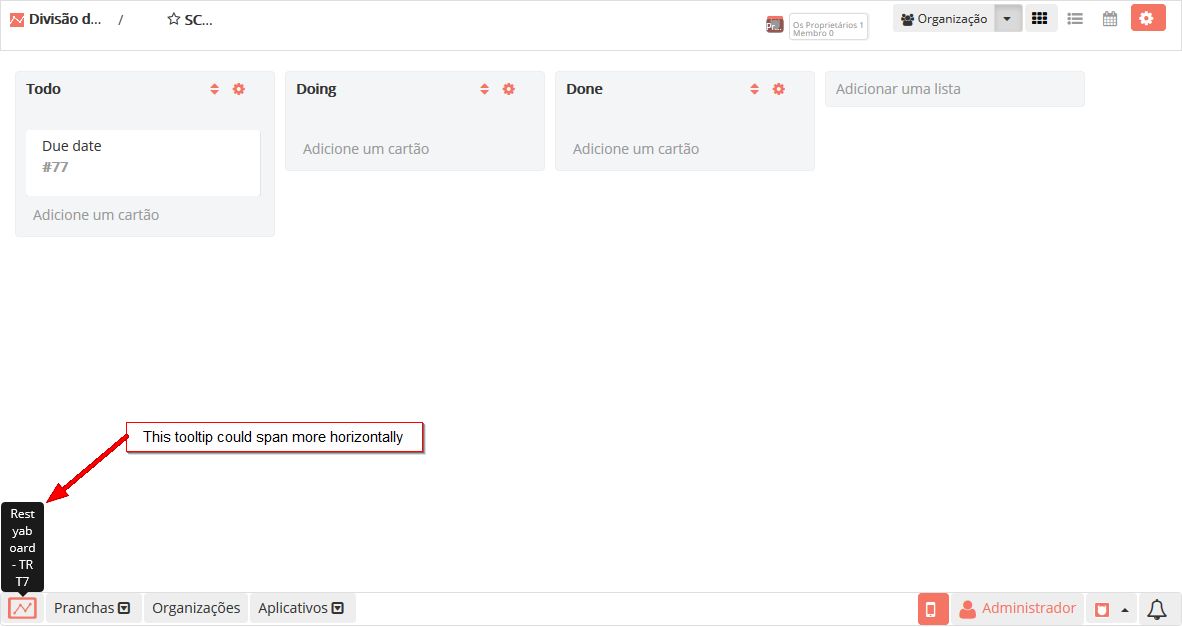
Task: Open the Aplicativos dropdown
Action: [338, 607]
